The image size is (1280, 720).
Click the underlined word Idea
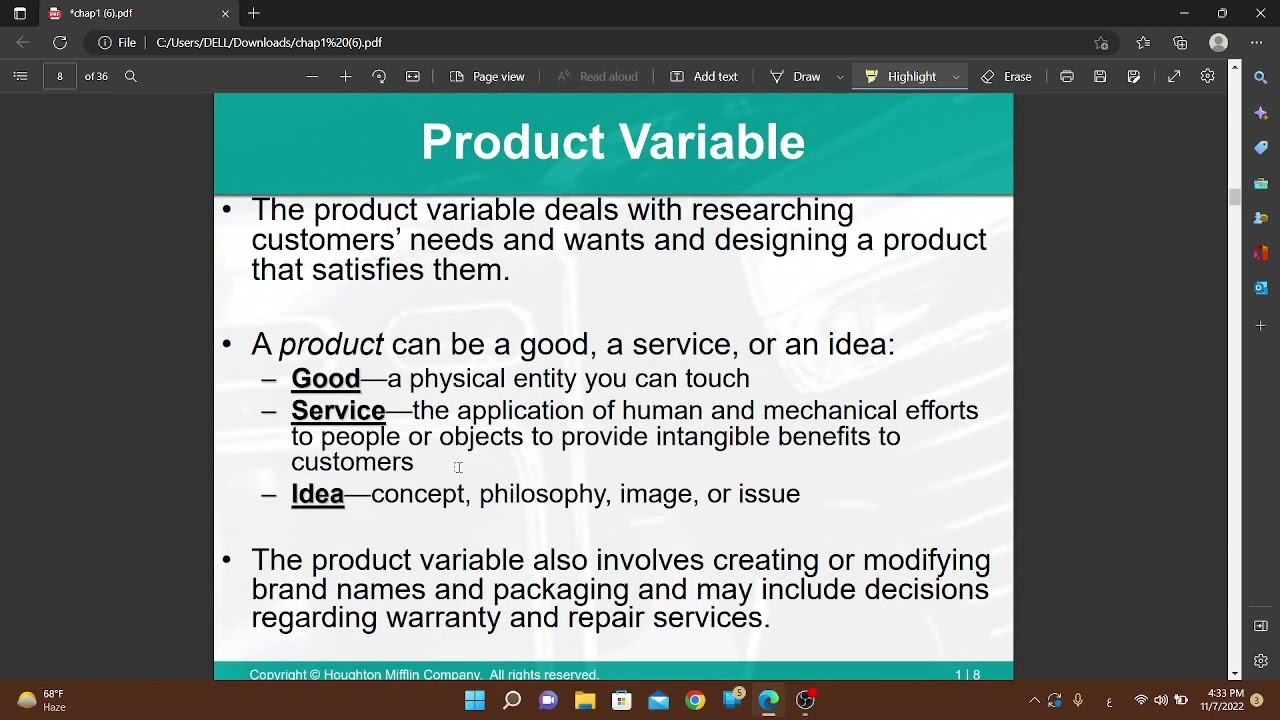(x=317, y=494)
